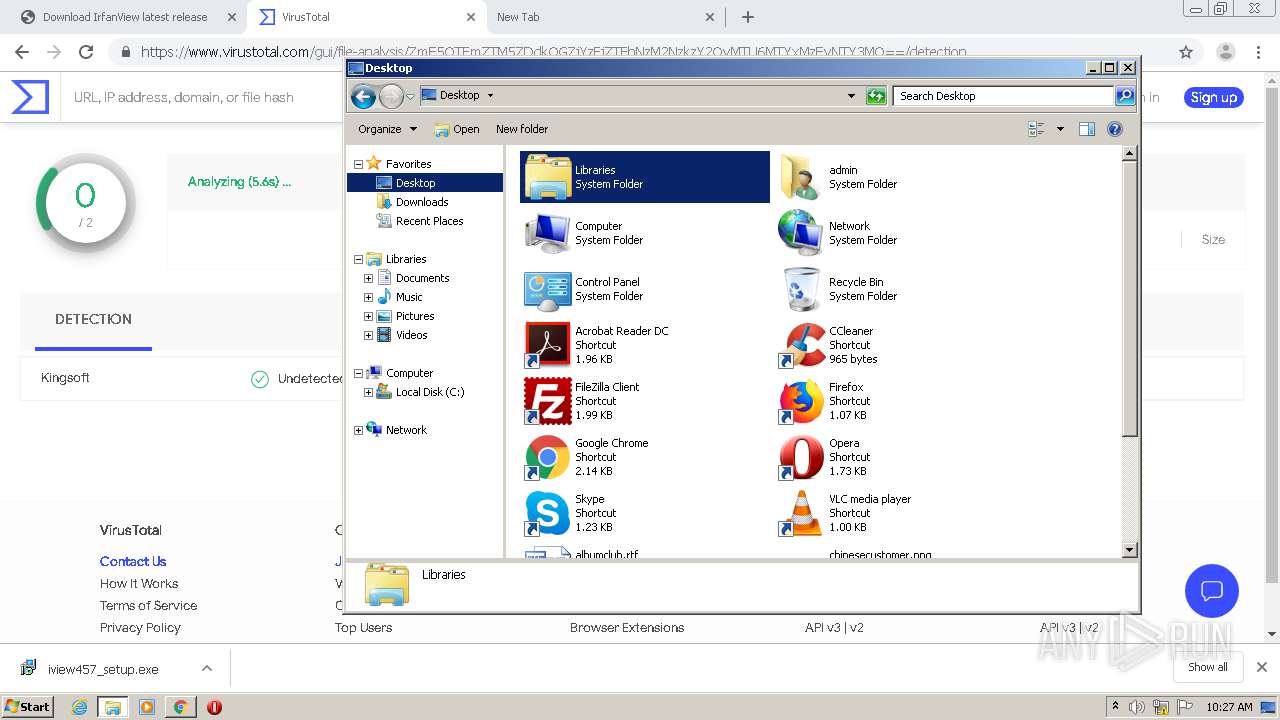Screen dimensions: 1280x720
Task: Collapse the Favorites tree group
Action: pos(358,164)
